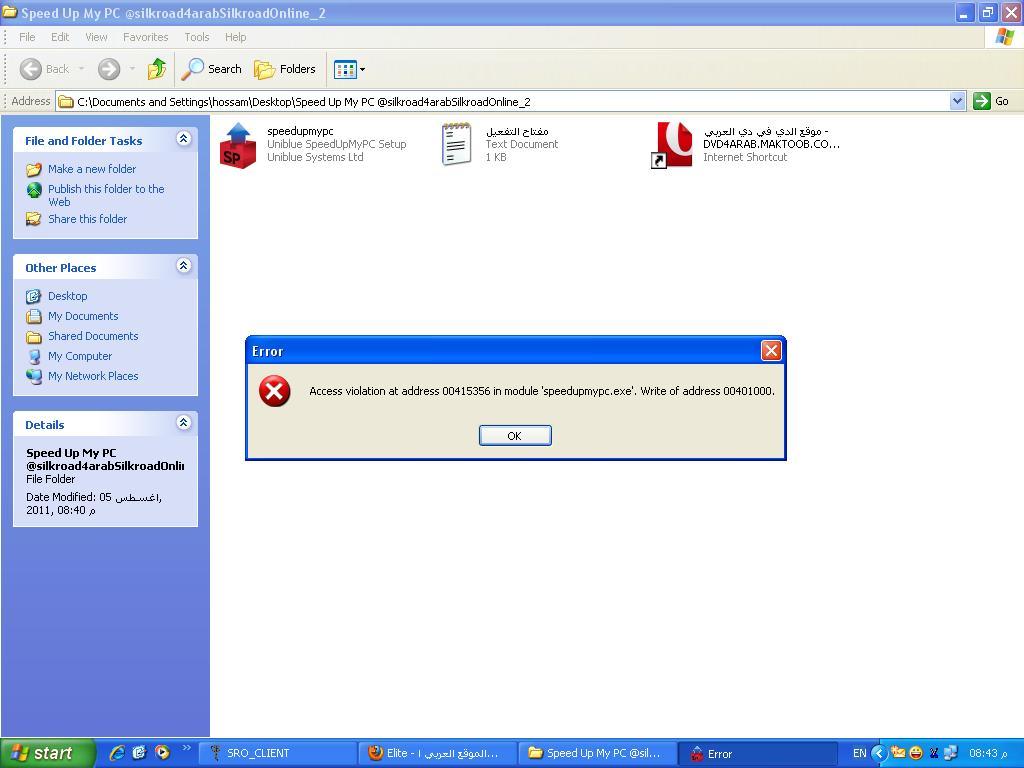Open My Network Places link
This screenshot has height=768, width=1024.
point(93,376)
